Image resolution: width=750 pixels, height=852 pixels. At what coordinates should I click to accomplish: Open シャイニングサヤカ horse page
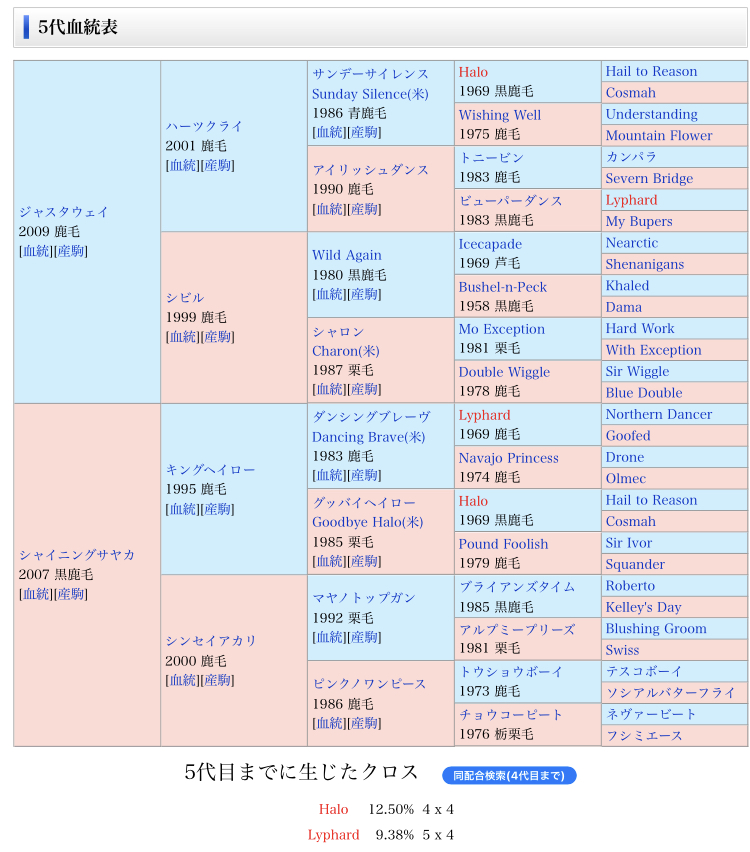[76, 555]
